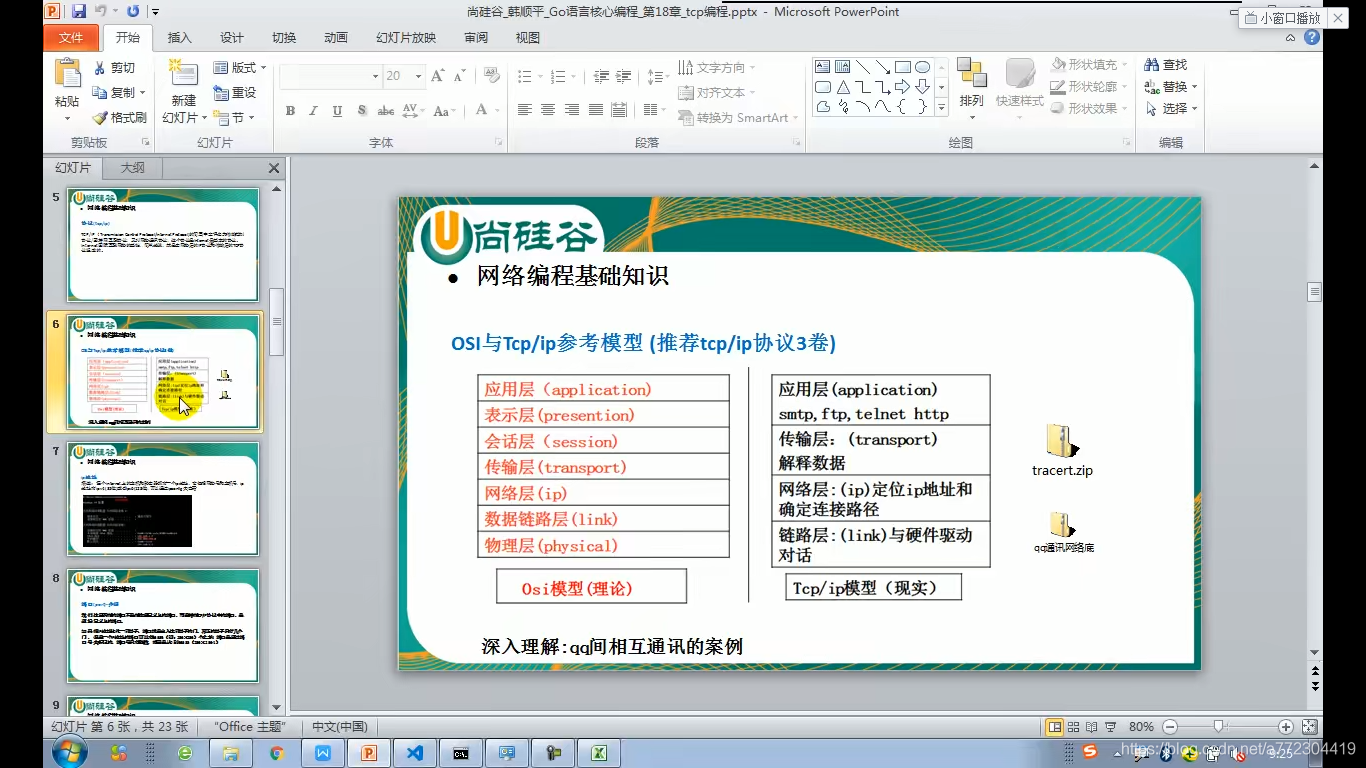Select the Format Painter (格式刷) tool
Image resolution: width=1366 pixels, height=768 pixels.
[x=119, y=117]
